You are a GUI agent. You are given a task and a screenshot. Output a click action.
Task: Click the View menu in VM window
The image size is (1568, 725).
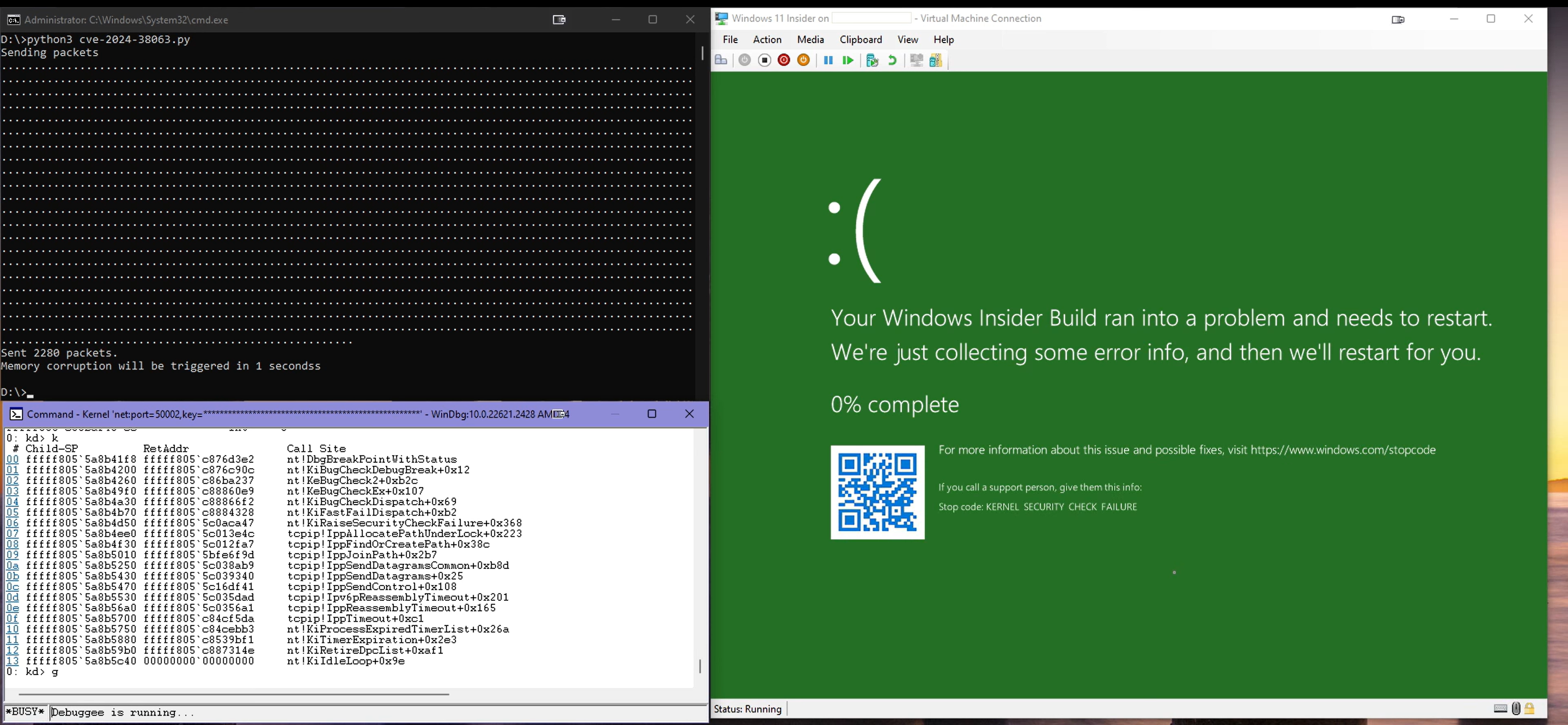[907, 39]
